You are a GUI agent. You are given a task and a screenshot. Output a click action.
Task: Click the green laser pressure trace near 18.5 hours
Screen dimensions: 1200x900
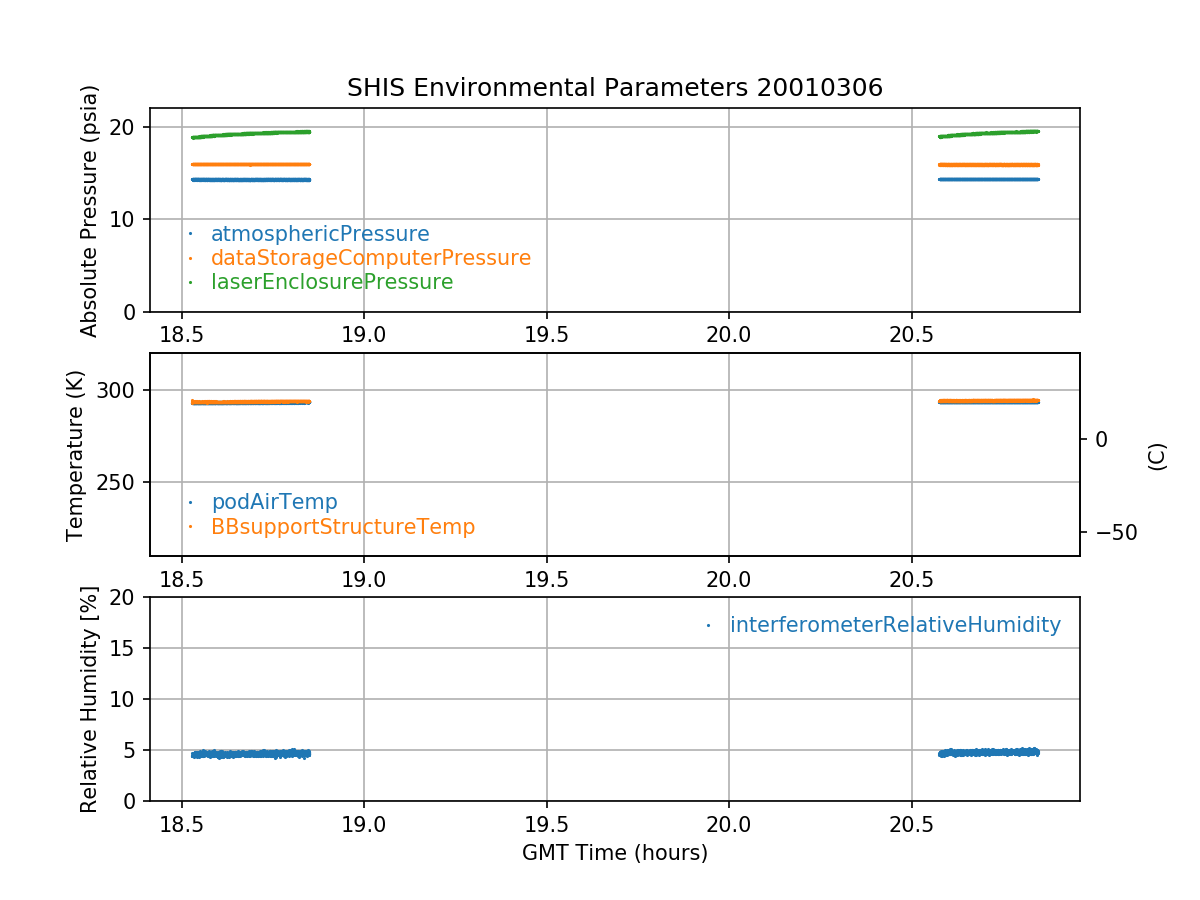[x=250, y=133]
